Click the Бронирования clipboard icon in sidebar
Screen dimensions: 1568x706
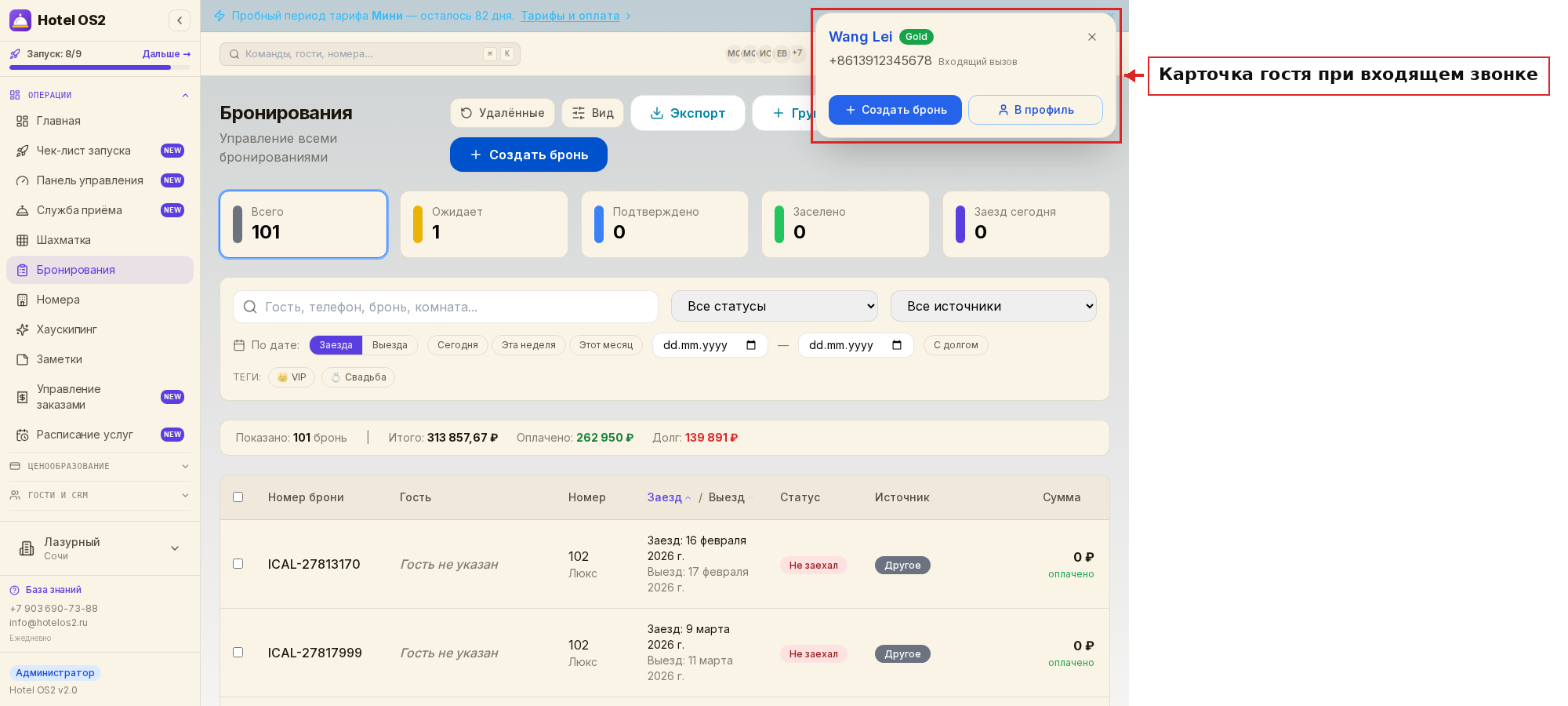tap(23, 270)
